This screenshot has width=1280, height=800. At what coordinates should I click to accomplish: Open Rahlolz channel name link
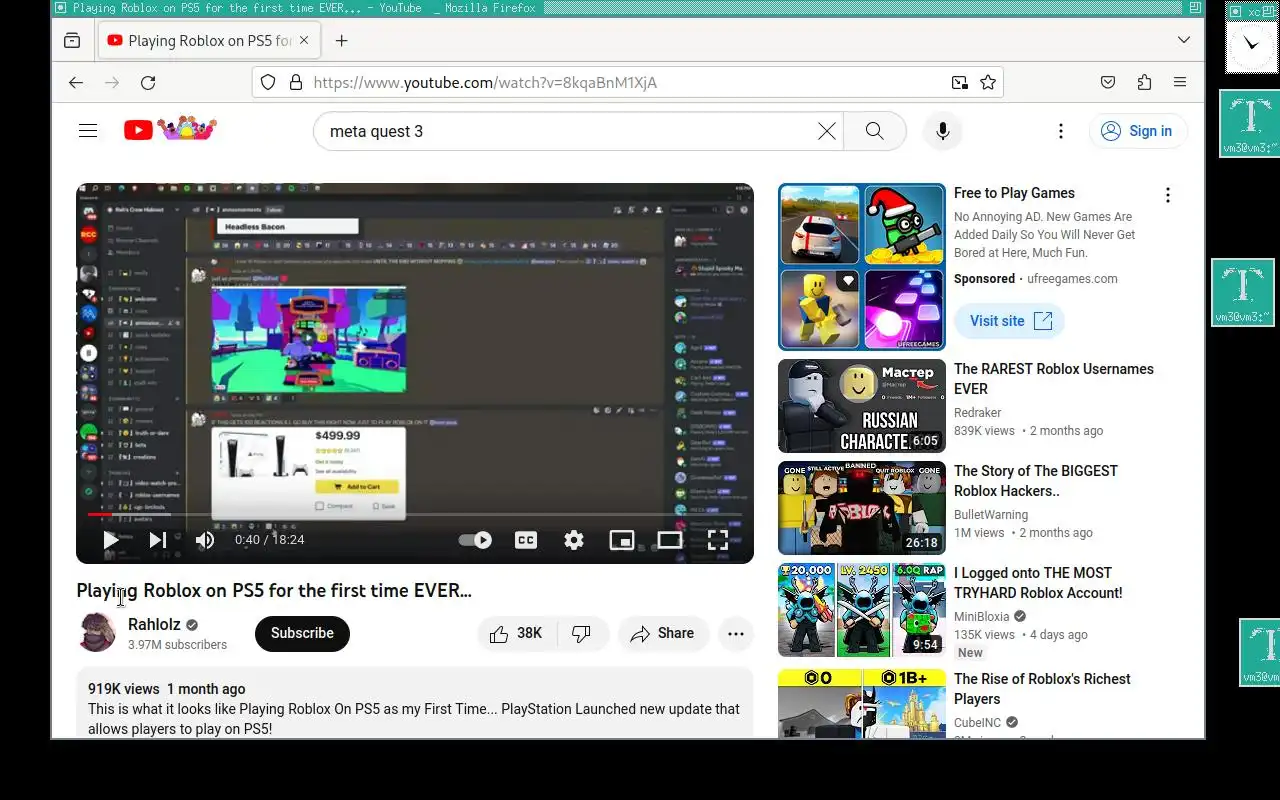154,624
